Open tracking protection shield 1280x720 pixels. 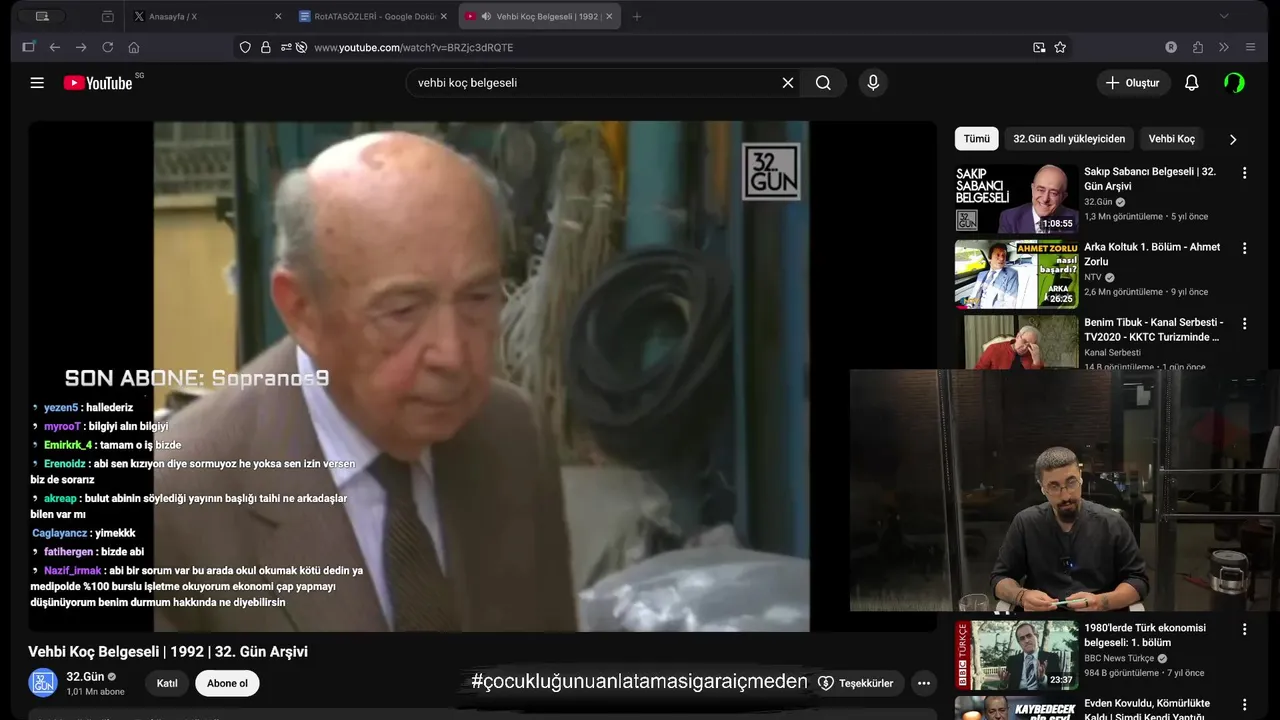(245, 47)
